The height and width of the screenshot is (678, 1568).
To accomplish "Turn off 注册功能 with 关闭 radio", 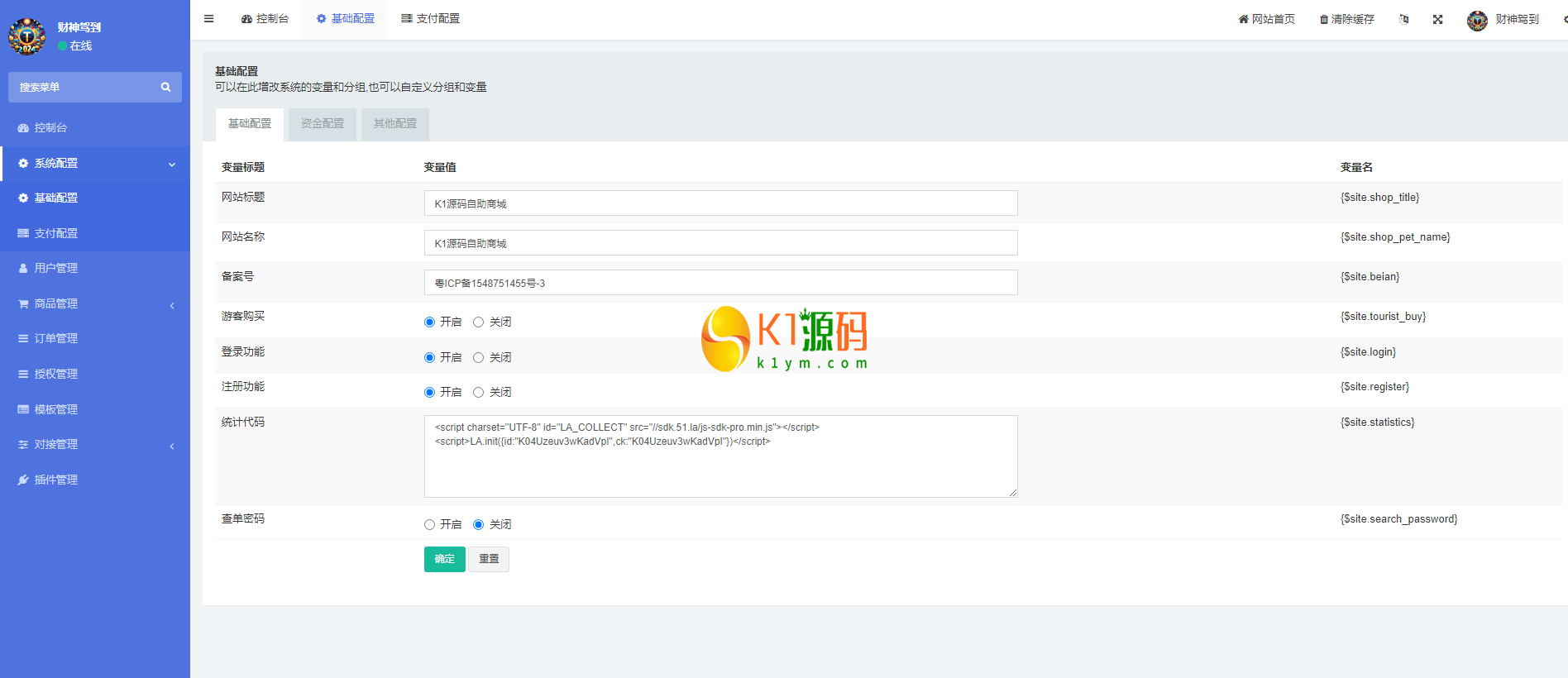I will point(478,393).
